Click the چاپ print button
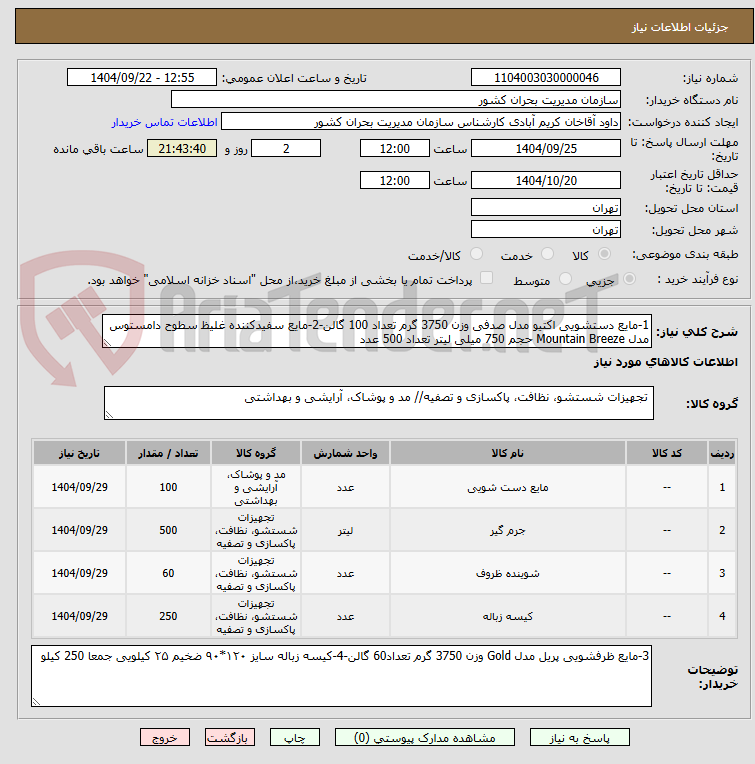755x764 pixels. [x=295, y=738]
